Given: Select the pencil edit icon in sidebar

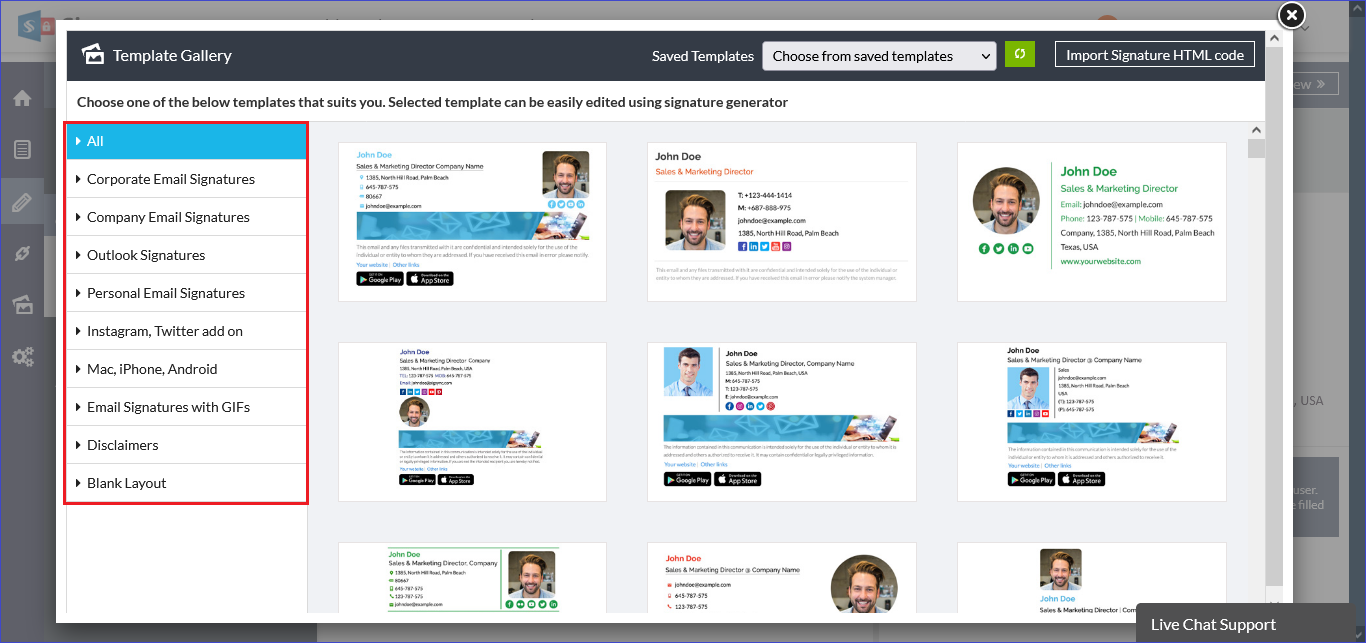Looking at the screenshot, I should 22,203.
